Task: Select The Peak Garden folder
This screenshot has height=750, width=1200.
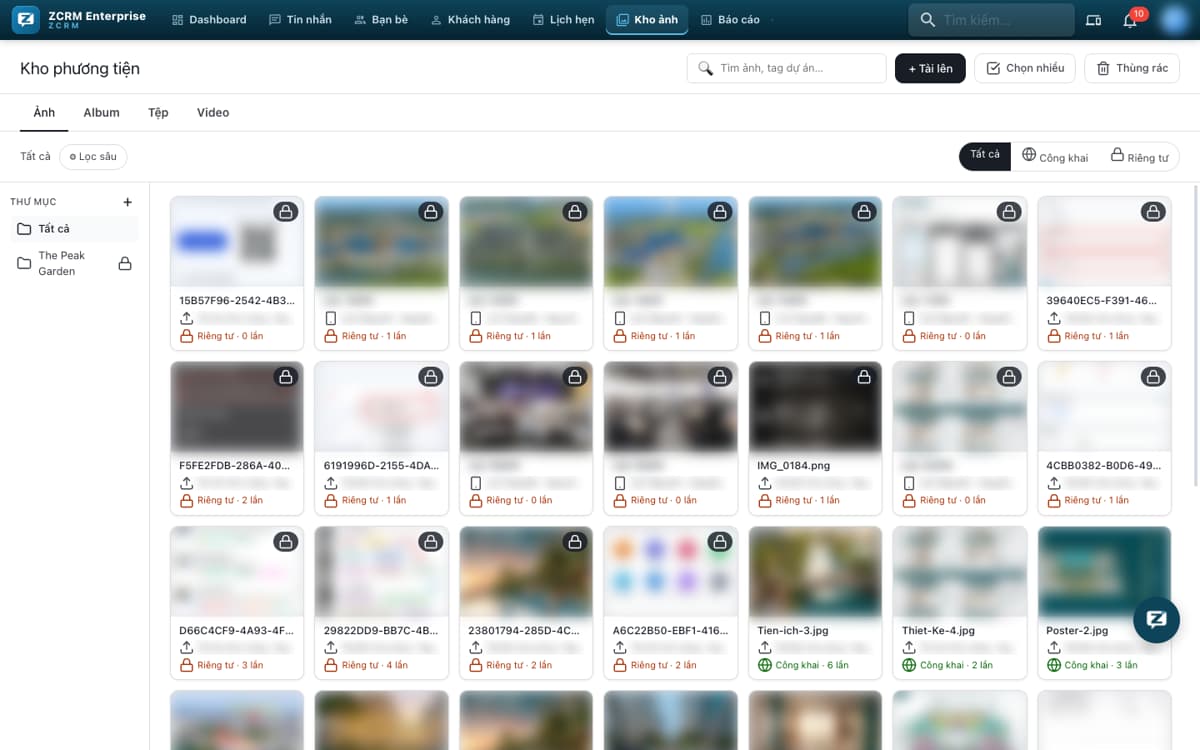Action: pos(75,263)
